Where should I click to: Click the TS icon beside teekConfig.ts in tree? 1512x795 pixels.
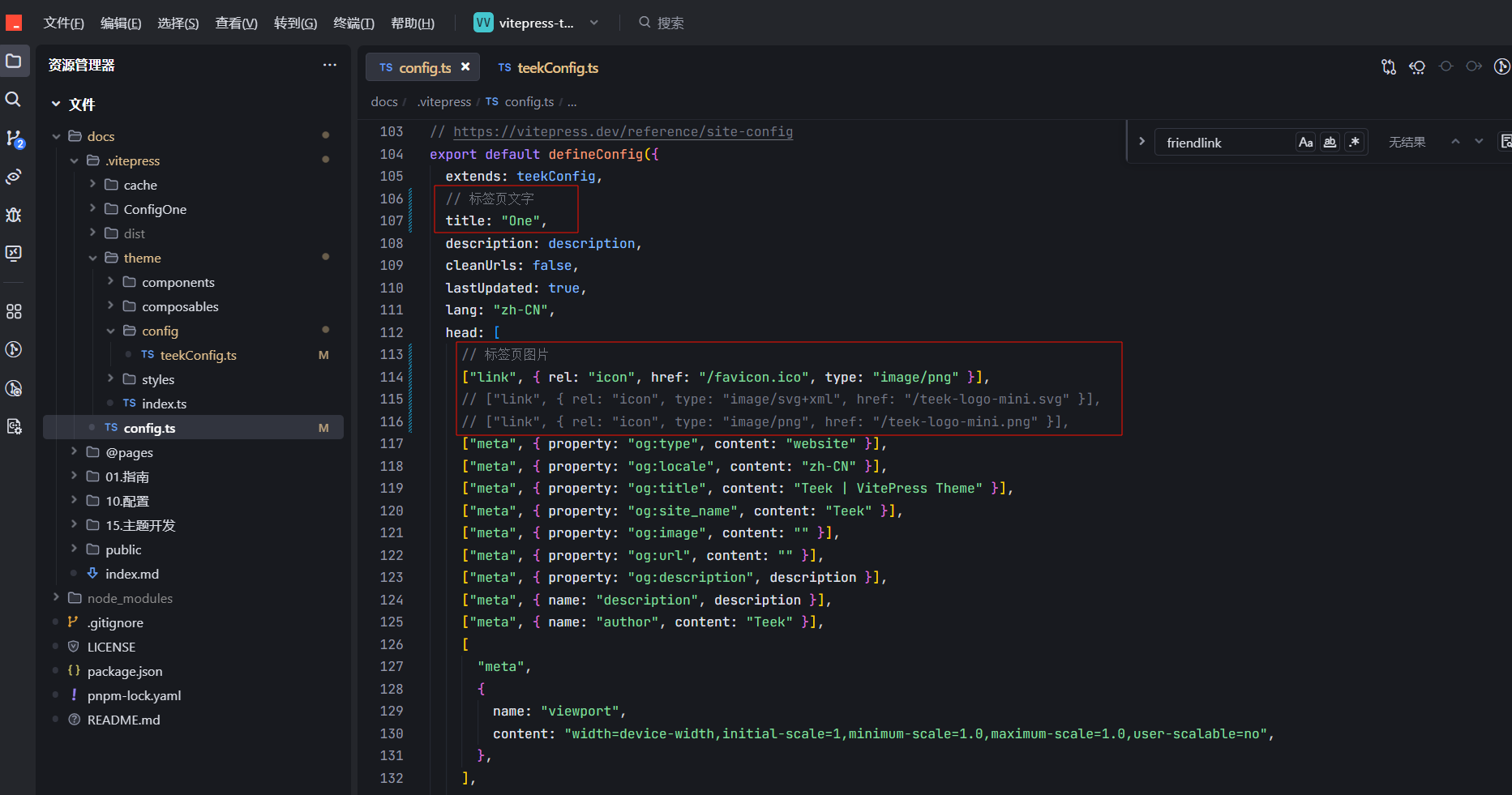[148, 355]
